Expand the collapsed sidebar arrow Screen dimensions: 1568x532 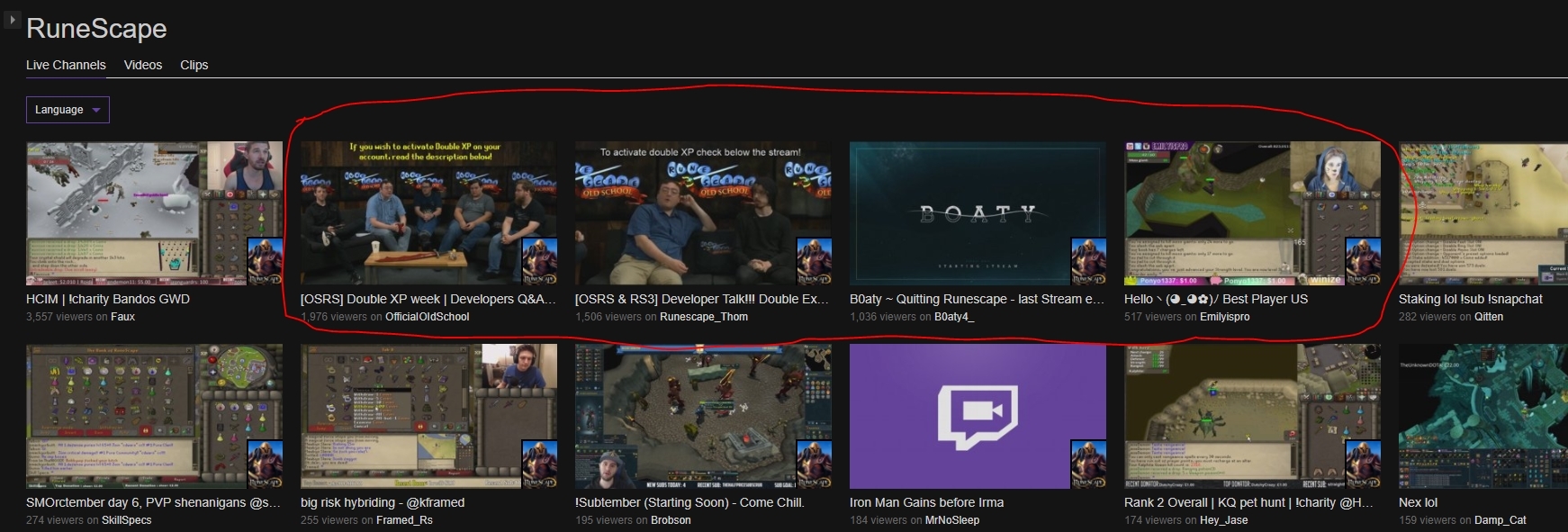[x=12, y=19]
